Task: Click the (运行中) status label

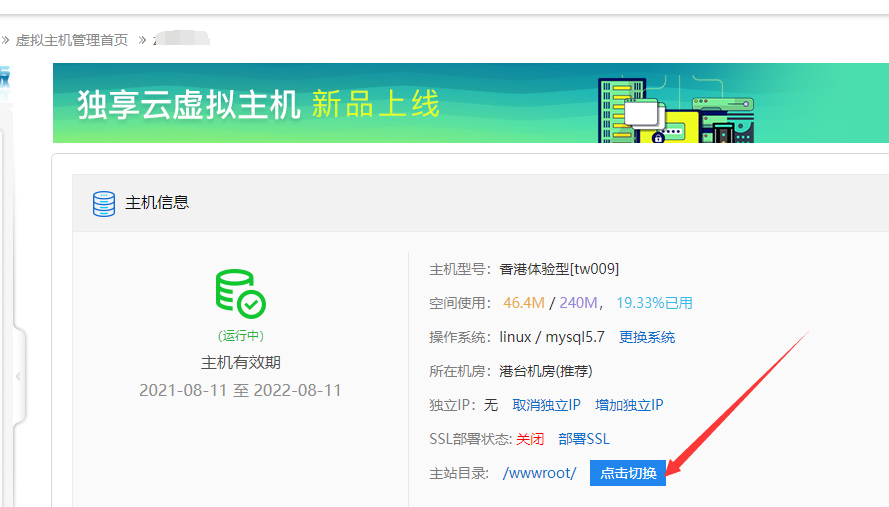Action: click(x=240, y=336)
